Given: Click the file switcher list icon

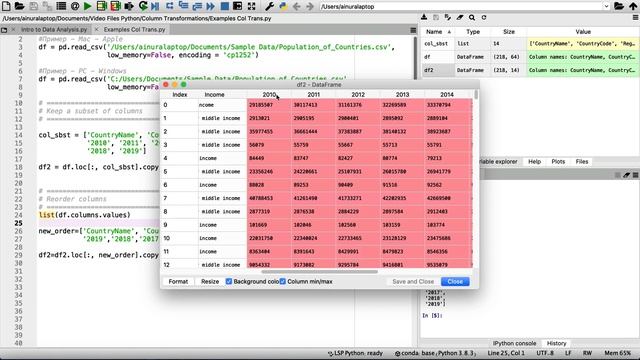Looking at the screenshot, I should 61,6.
